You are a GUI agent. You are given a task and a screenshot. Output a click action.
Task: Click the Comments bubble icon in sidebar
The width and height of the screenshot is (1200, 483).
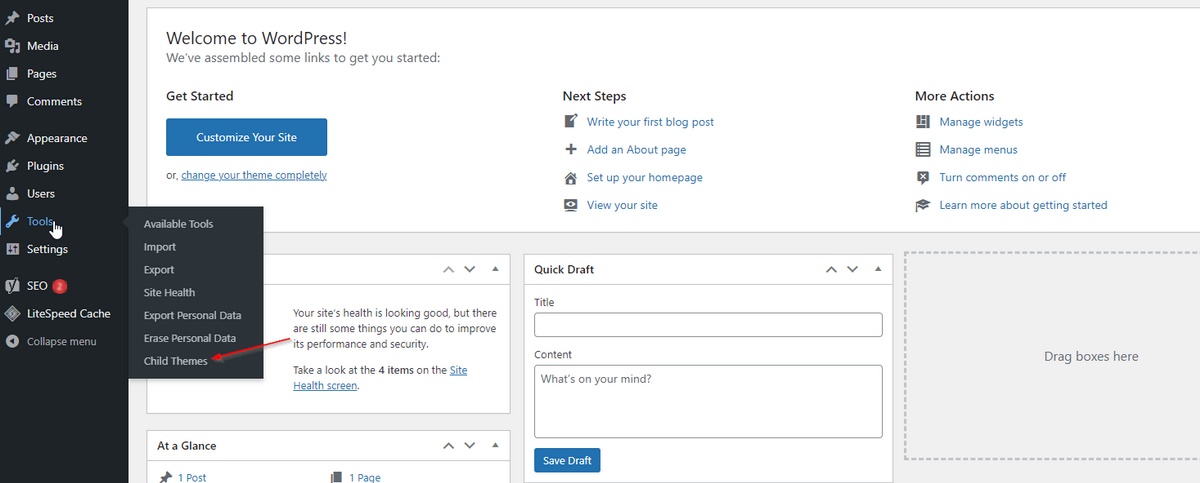(12, 101)
